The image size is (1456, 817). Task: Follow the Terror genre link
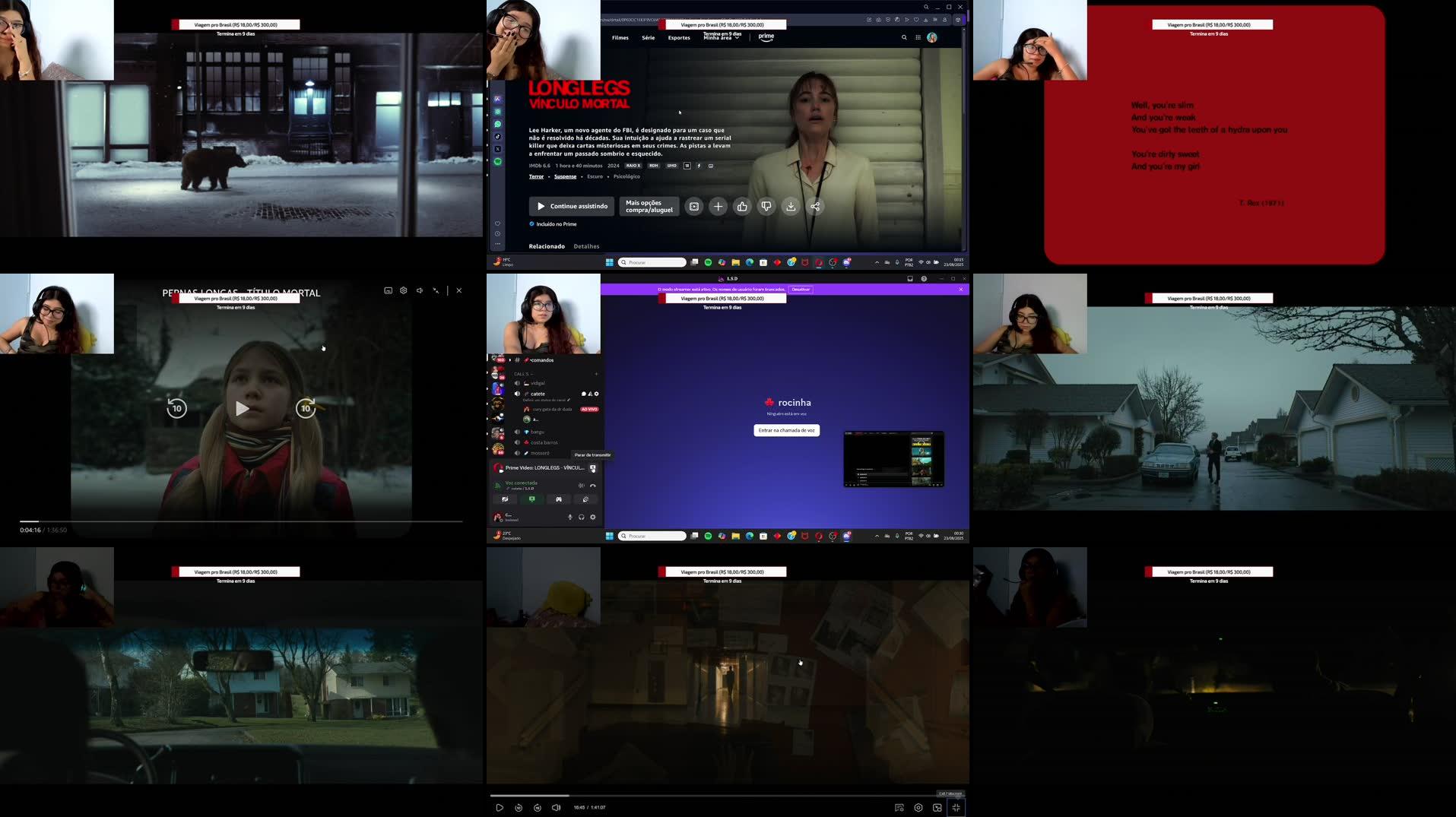[536, 176]
